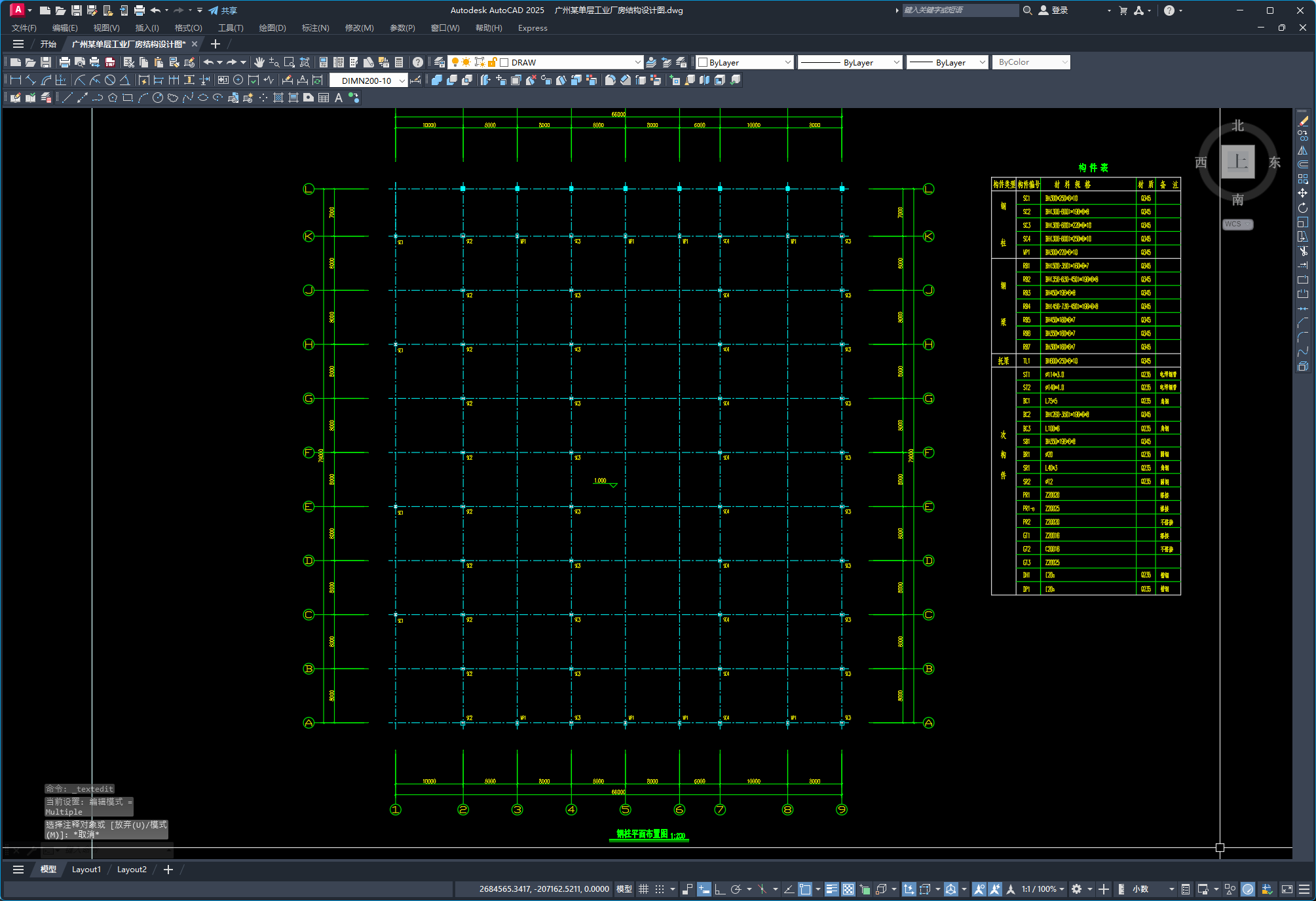Switch to the Layout1 tab
Screen dimensions: 1316x901
(x=86, y=870)
